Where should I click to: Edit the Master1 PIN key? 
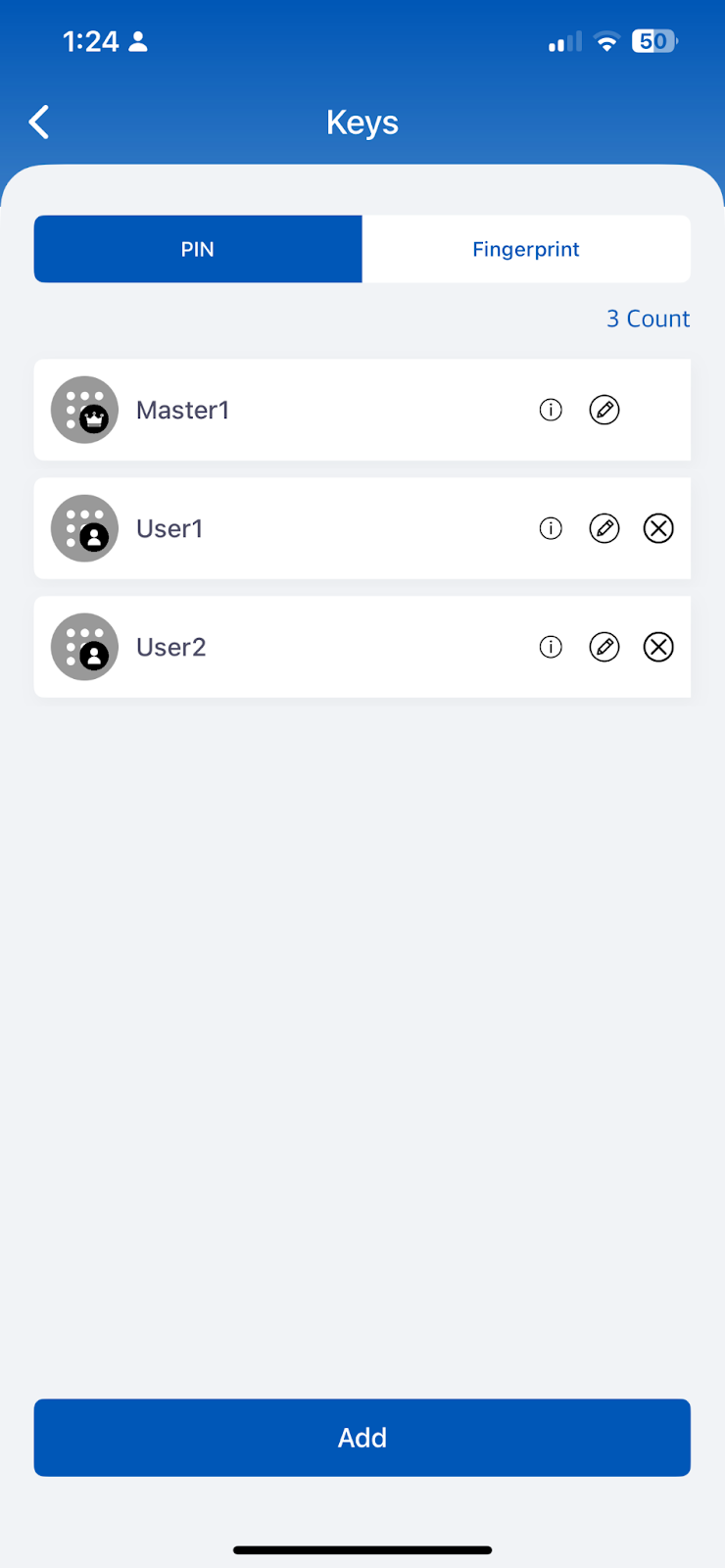(x=604, y=410)
